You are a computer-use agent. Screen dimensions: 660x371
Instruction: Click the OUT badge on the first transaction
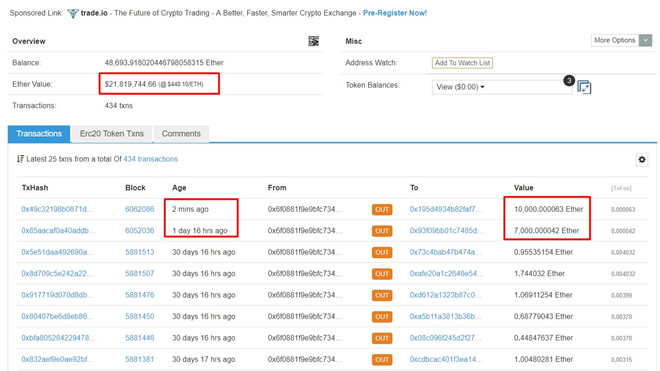(x=382, y=210)
